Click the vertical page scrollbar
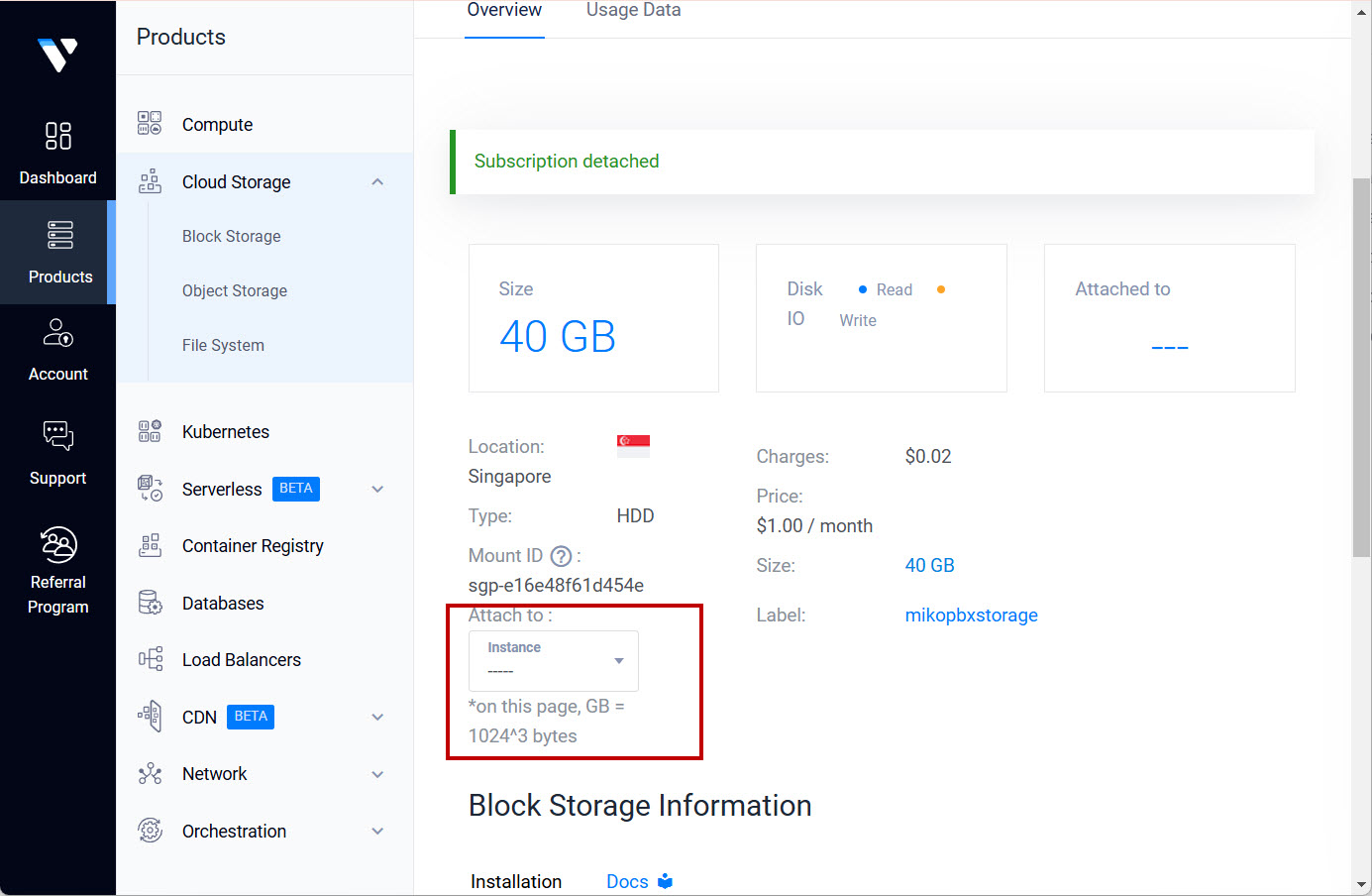1372x896 pixels. click(1361, 367)
